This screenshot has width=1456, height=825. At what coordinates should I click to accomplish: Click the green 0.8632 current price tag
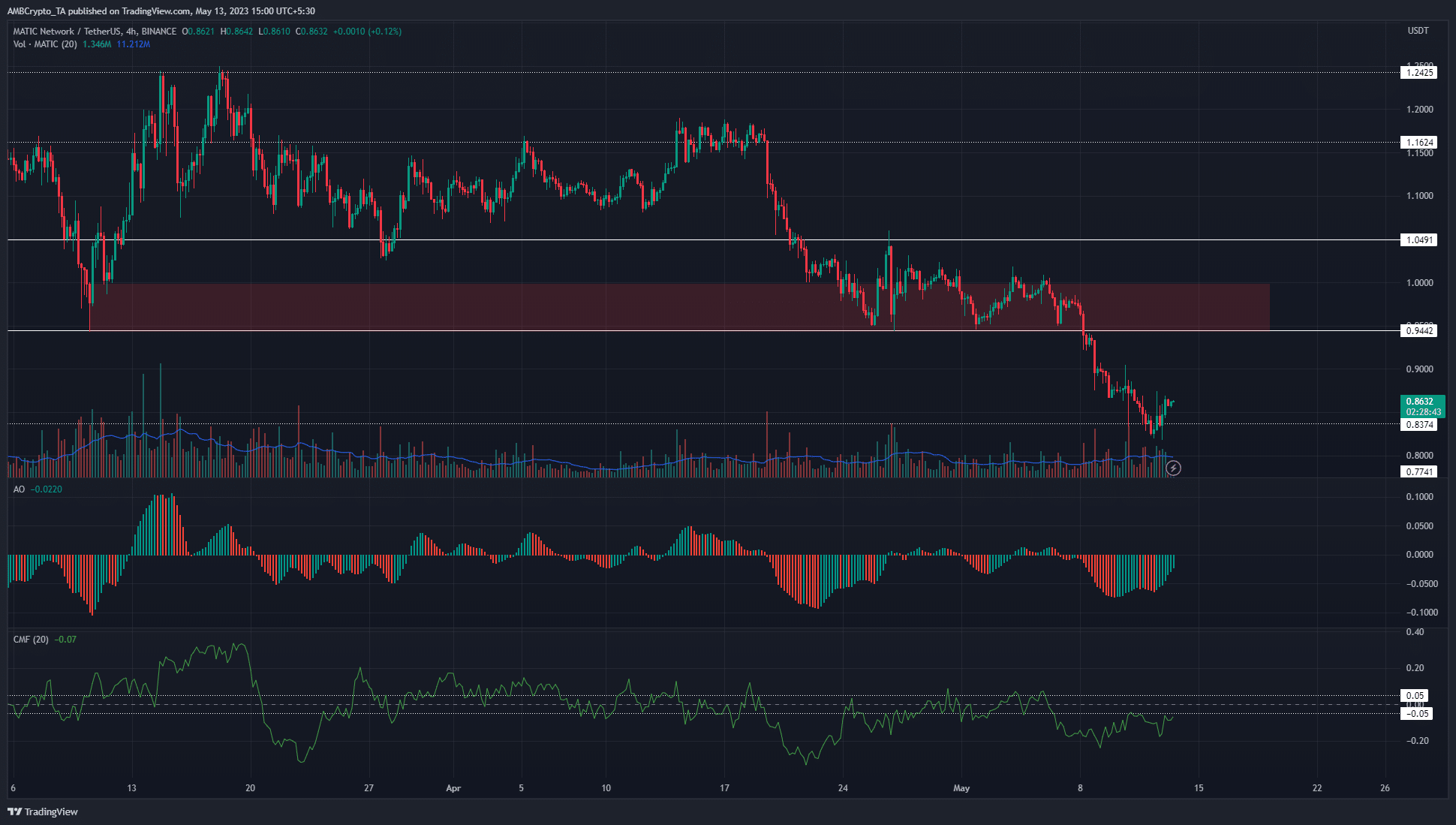click(1422, 406)
